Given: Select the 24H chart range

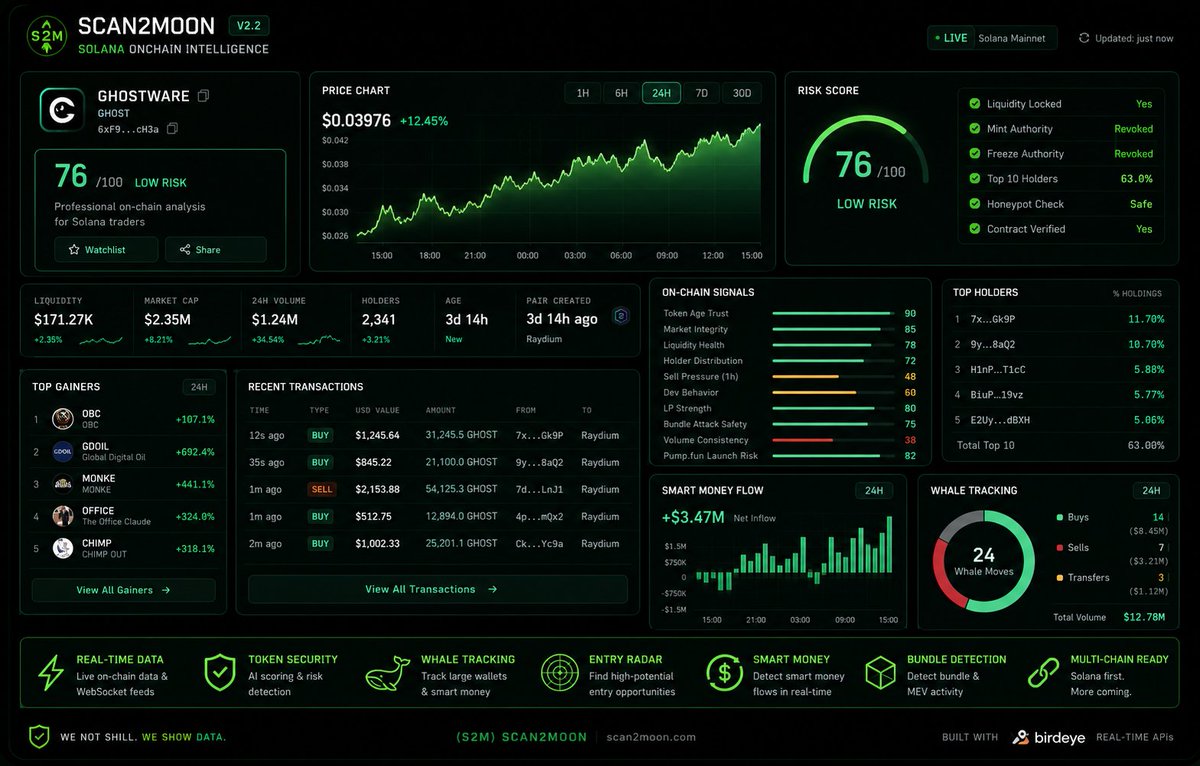Looking at the screenshot, I should click(661, 93).
